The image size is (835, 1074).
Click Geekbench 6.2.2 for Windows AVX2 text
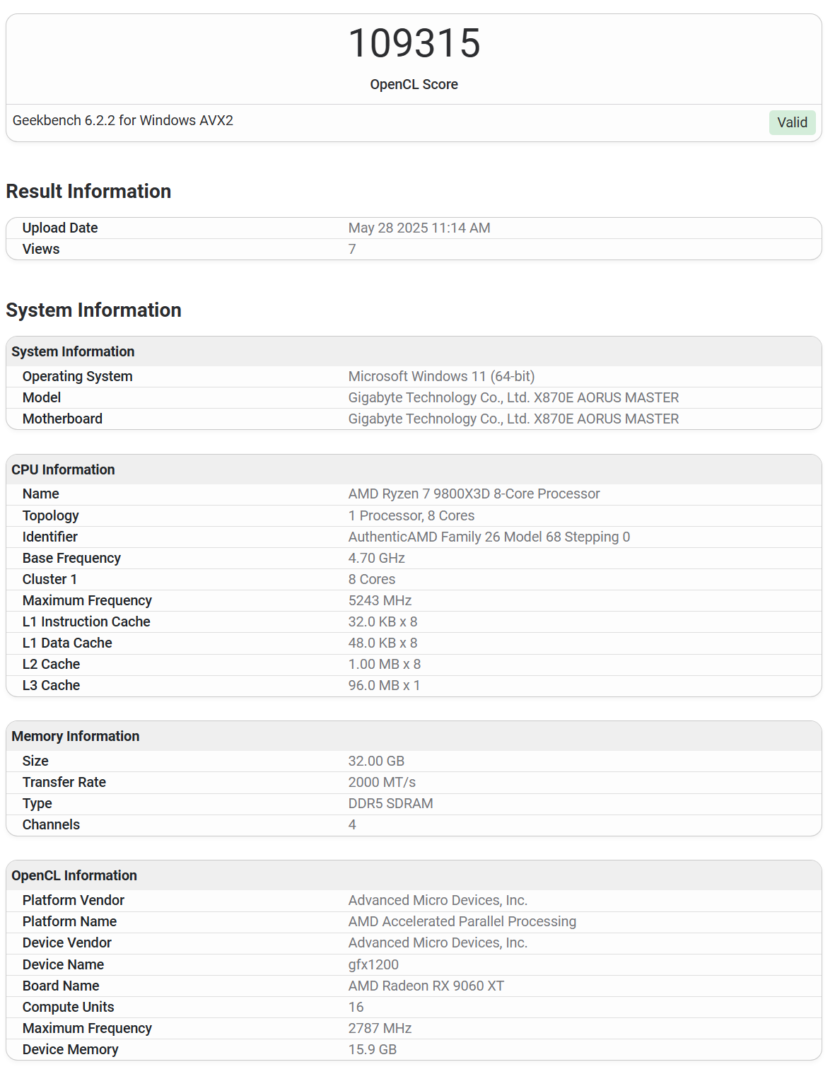tap(123, 121)
